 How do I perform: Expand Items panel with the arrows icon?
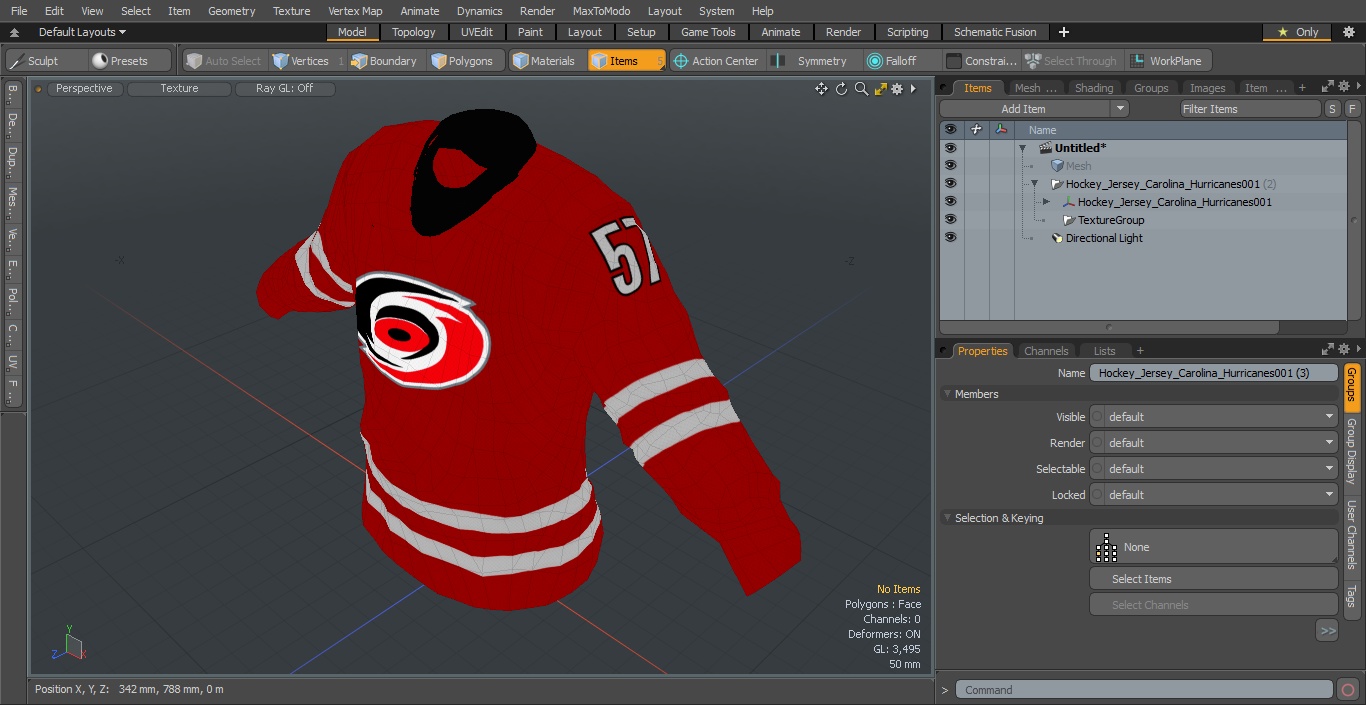1328,88
